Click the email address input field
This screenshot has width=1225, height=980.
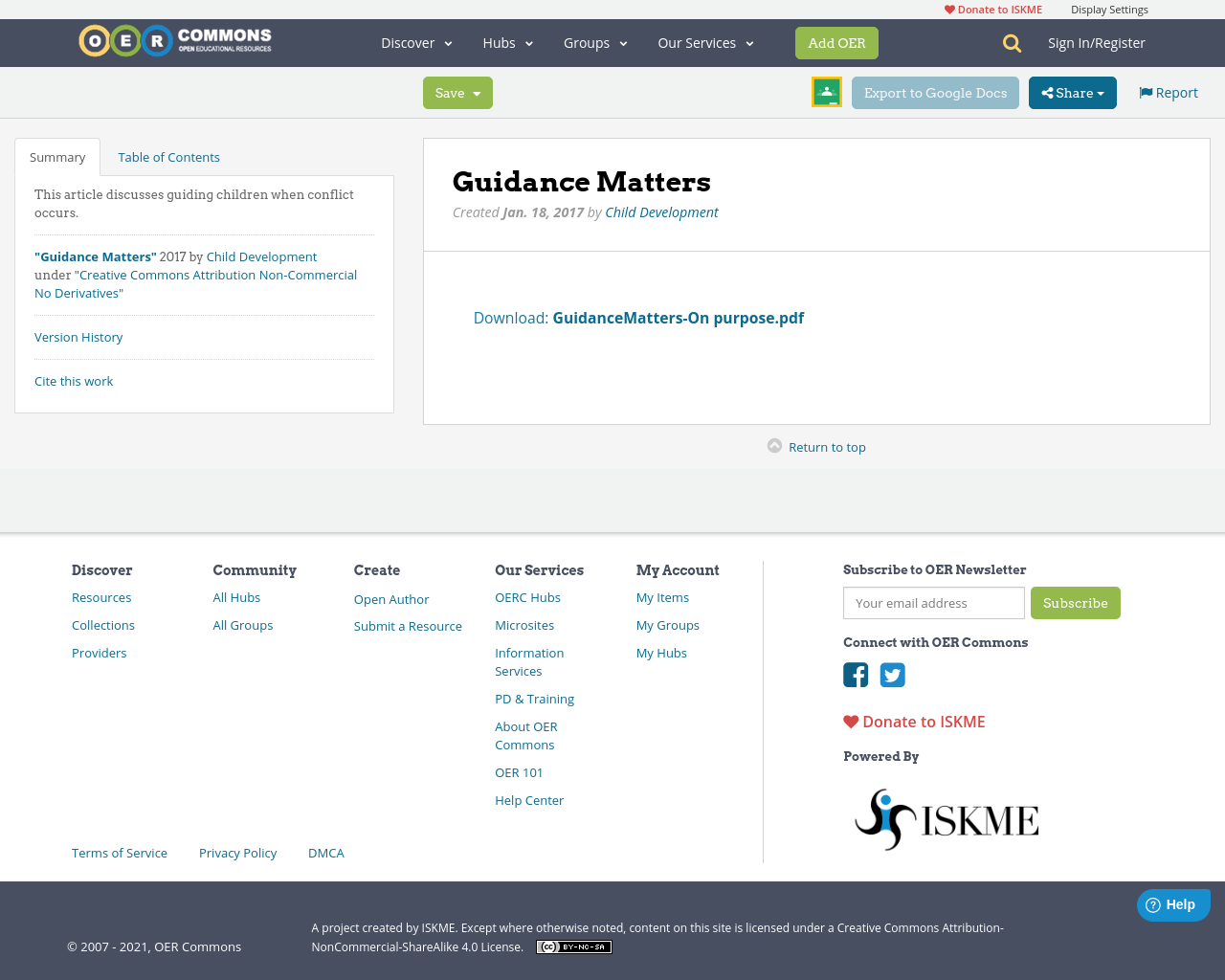click(x=933, y=603)
